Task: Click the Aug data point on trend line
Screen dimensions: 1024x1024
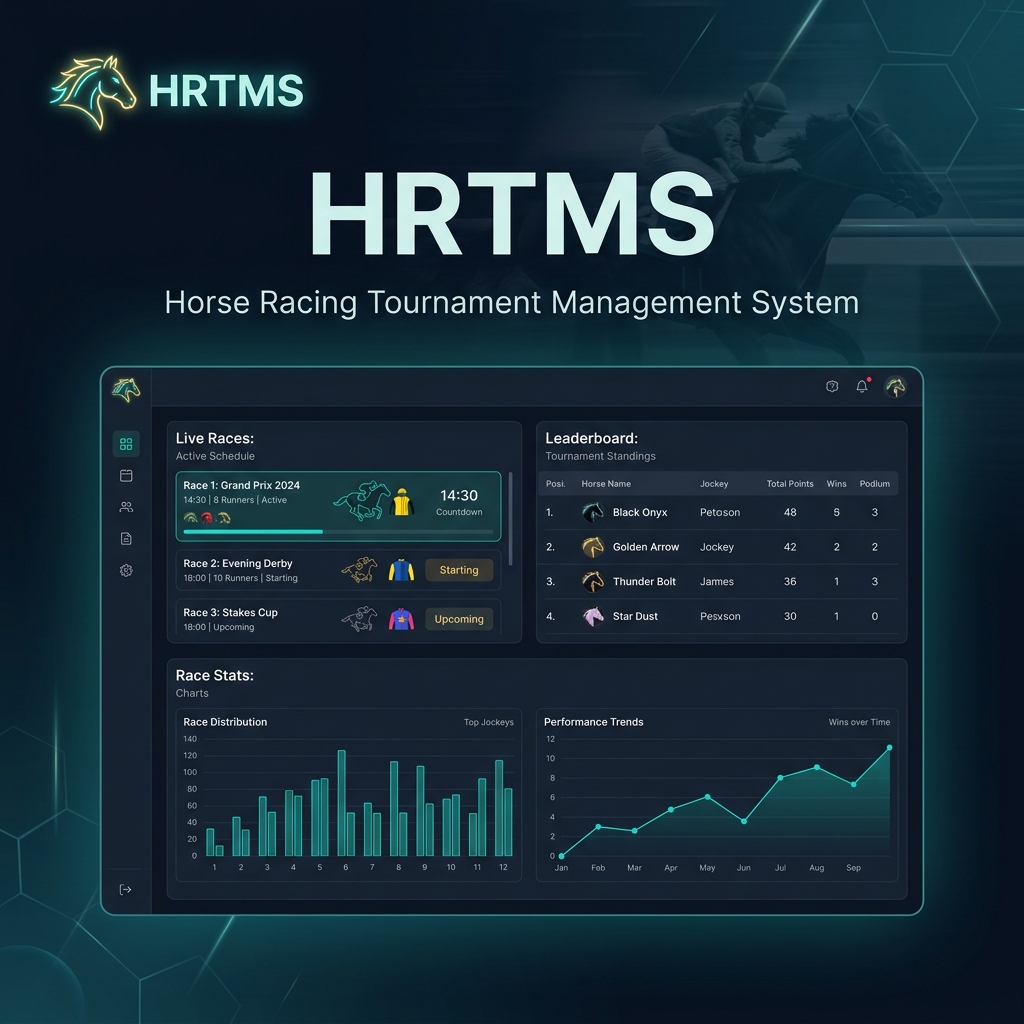Action: click(x=817, y=767)
